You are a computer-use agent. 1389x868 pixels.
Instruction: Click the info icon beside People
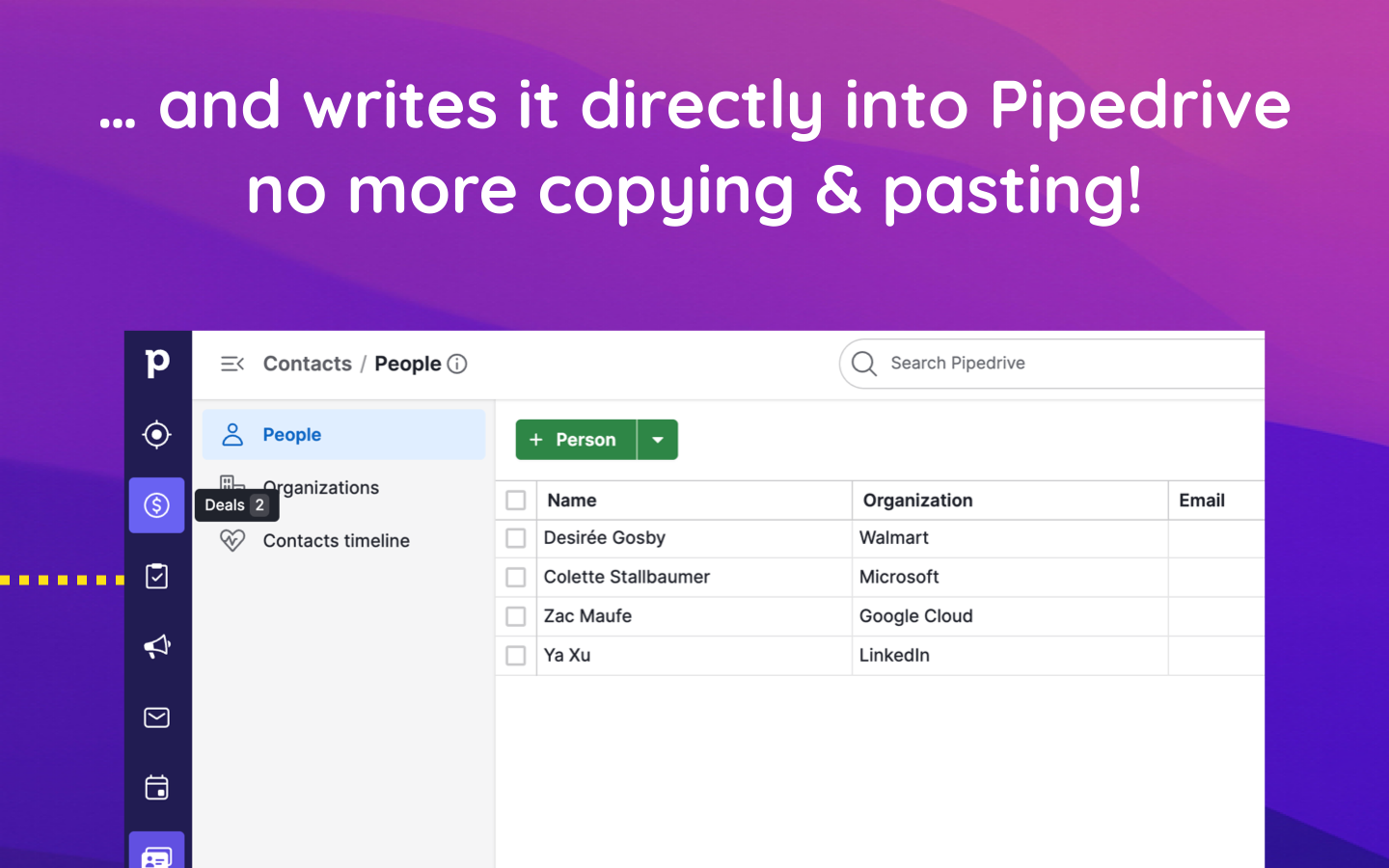pos(457,364)
